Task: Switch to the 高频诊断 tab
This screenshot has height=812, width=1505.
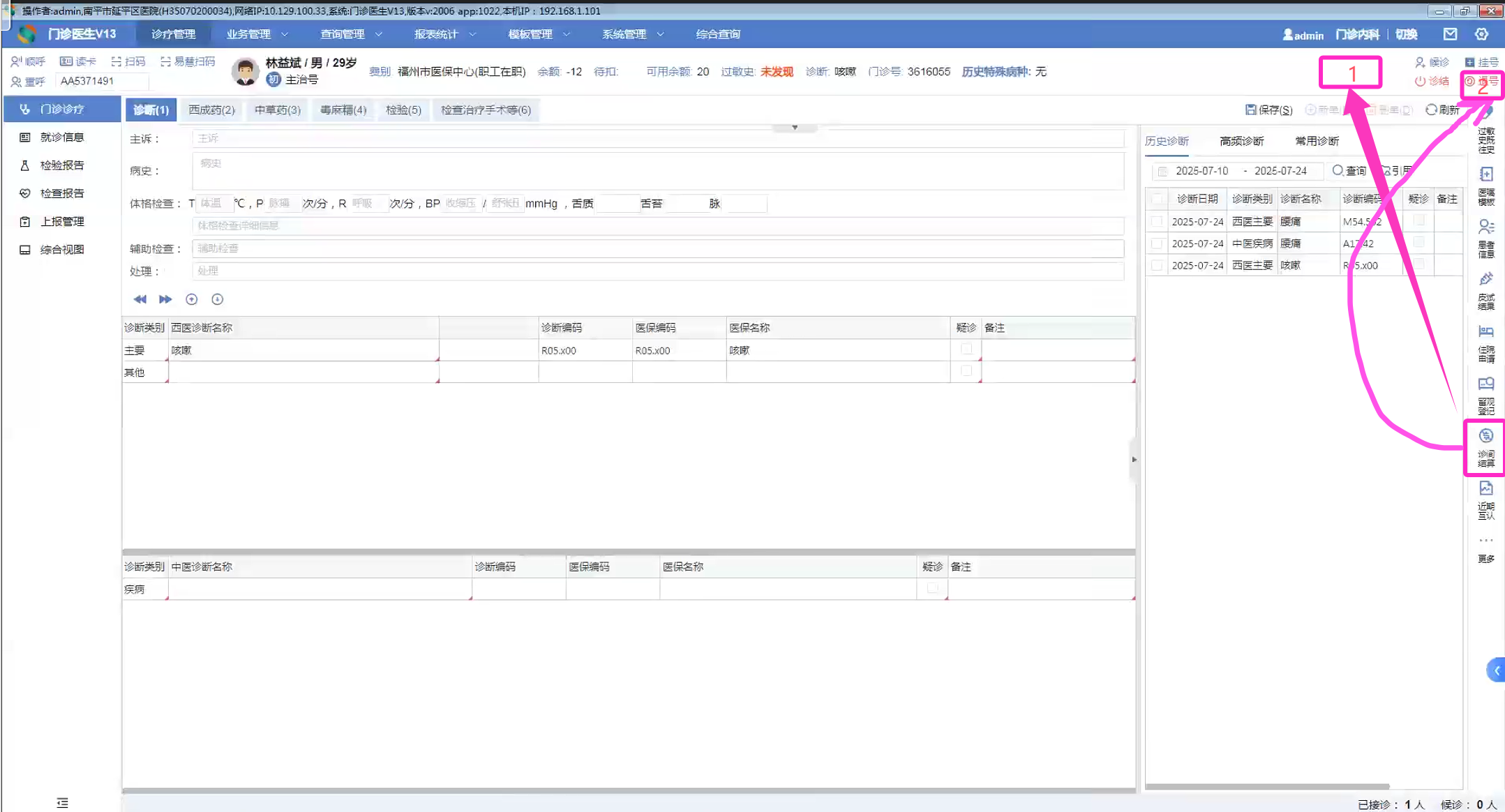Action: 1241,141
